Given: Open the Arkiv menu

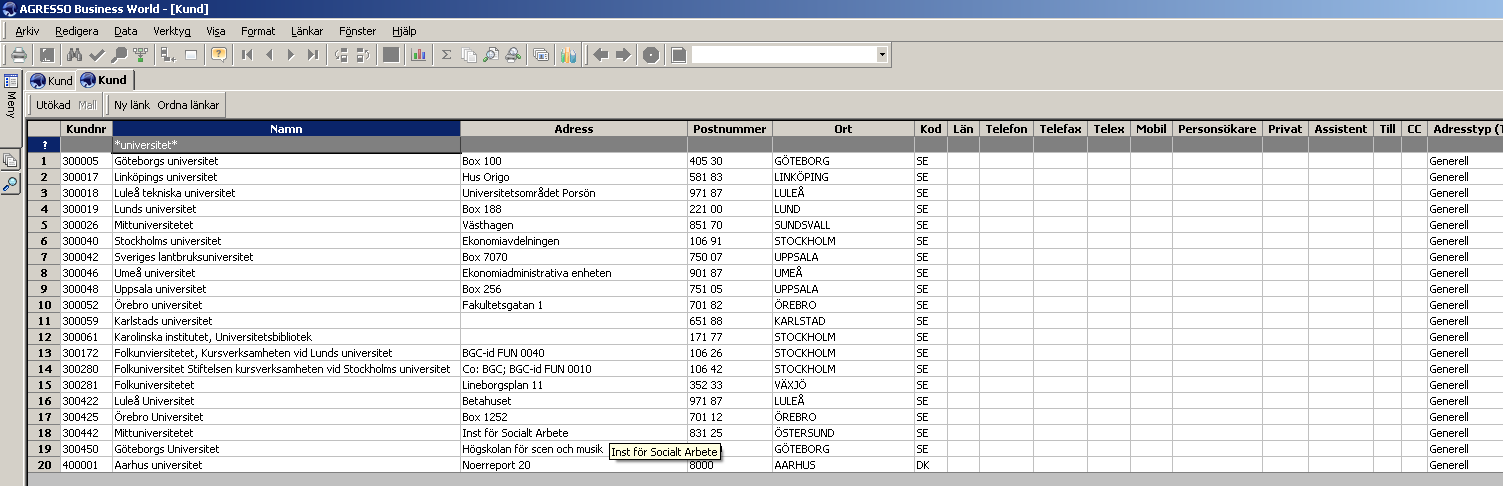Looking at the screenshot, I should pyautogui.click(x=27, y=31).
